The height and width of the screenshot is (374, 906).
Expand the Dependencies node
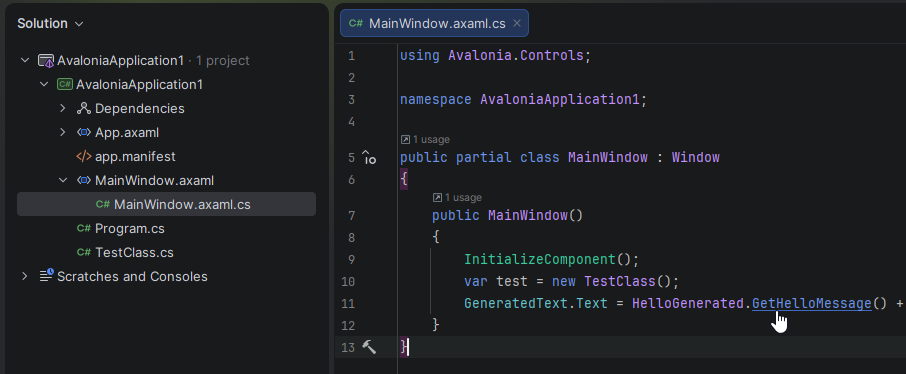pos(63,109)
